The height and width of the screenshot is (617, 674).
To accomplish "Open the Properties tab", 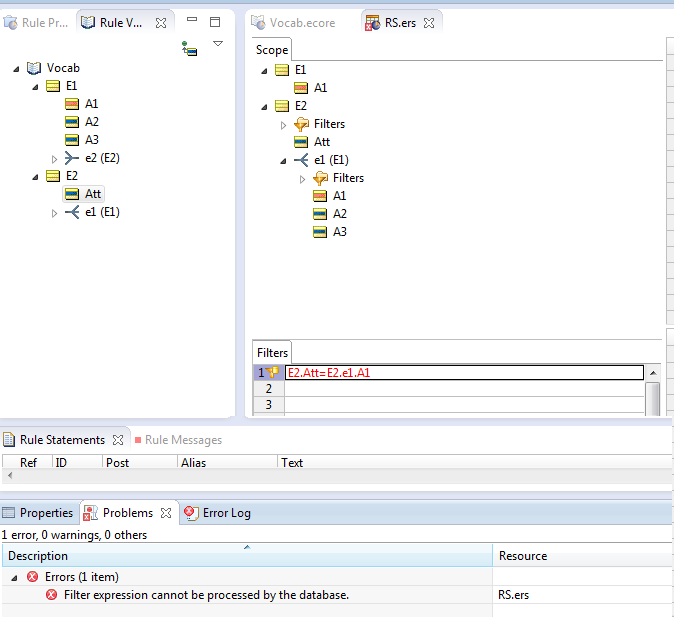I will coord(38,513).
